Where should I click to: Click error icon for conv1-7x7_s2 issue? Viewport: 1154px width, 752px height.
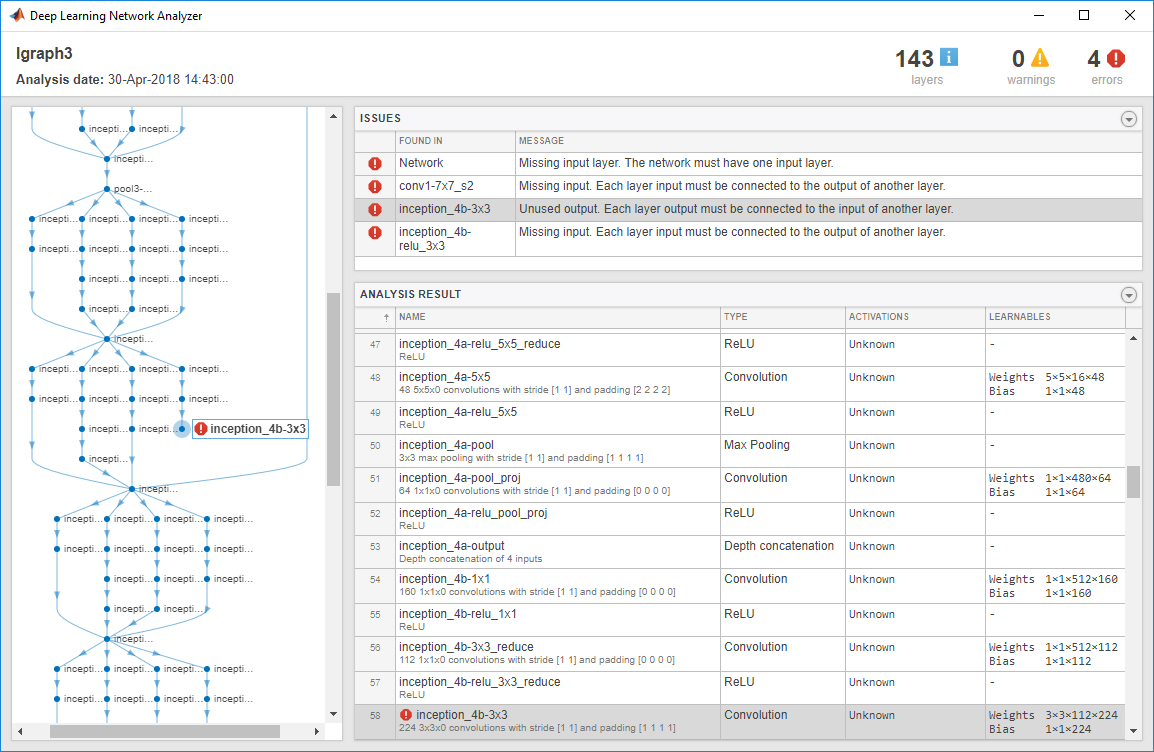click(x=375, y=186)
